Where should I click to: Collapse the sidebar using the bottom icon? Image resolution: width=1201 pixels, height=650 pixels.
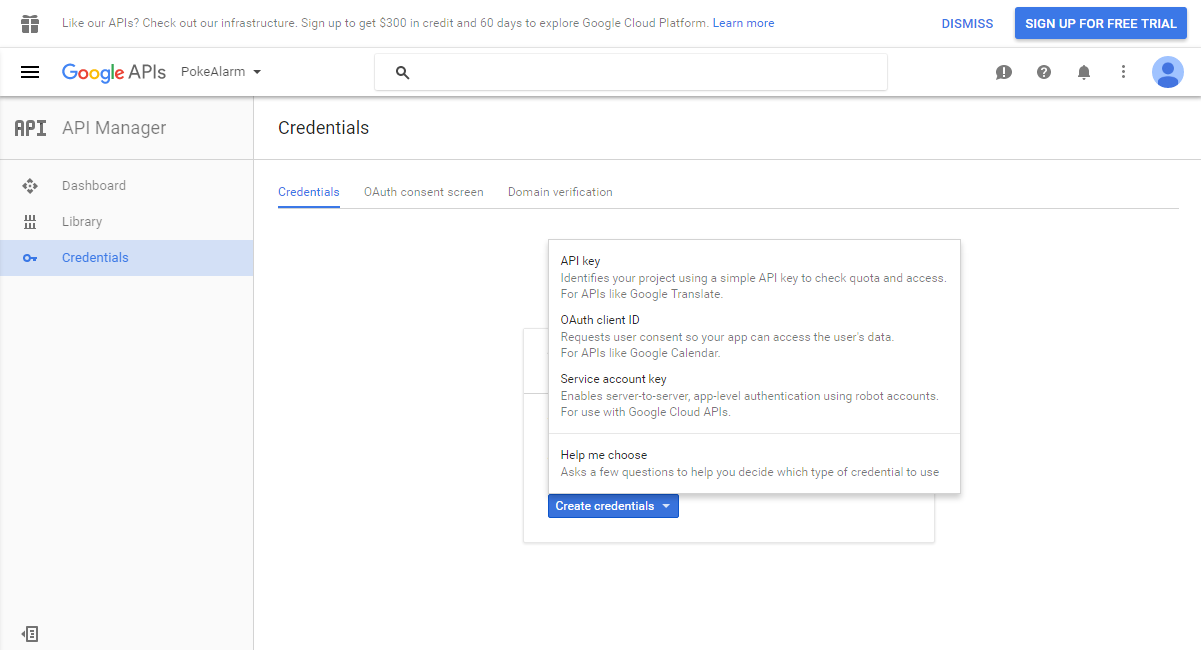click(30, 633)
